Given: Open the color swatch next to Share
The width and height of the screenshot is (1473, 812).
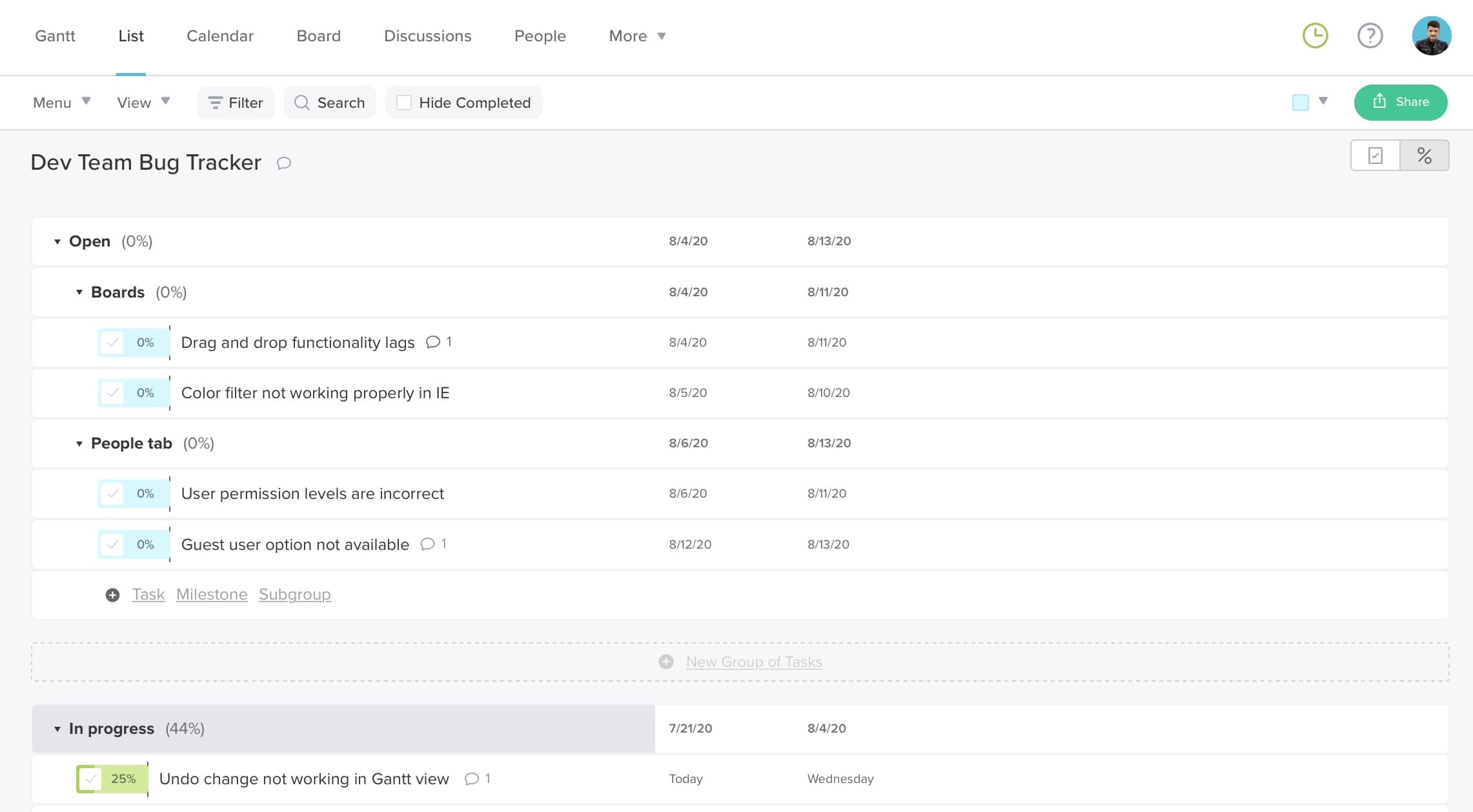Looking at the screenshot, I should pyautogui.click(x=1300, y=102).
